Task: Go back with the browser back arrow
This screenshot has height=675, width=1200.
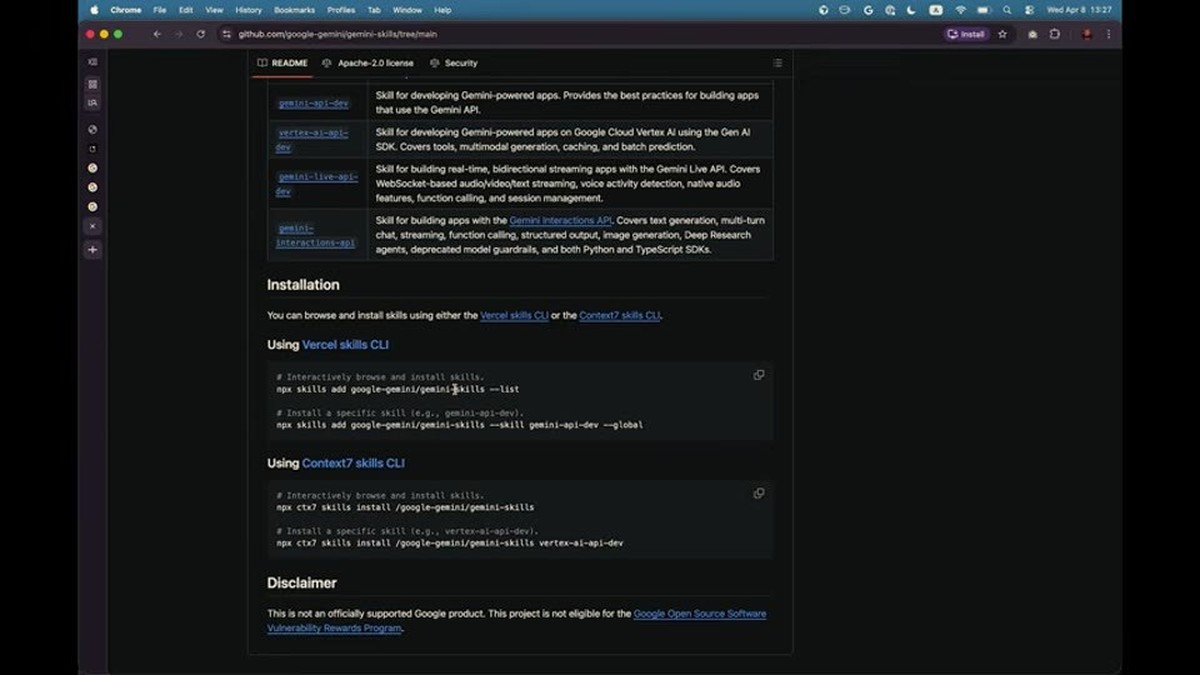Action: [x=157, y=34]
